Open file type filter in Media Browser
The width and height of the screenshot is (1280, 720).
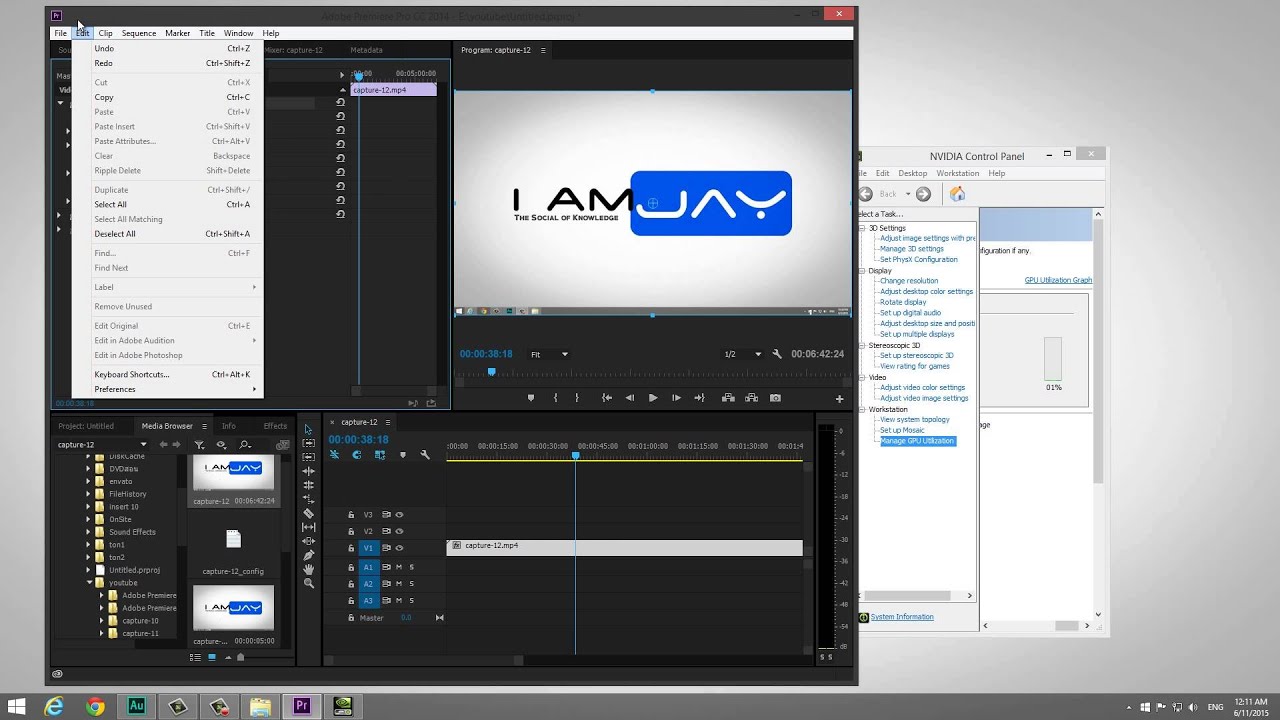click(x=201, y=445)
